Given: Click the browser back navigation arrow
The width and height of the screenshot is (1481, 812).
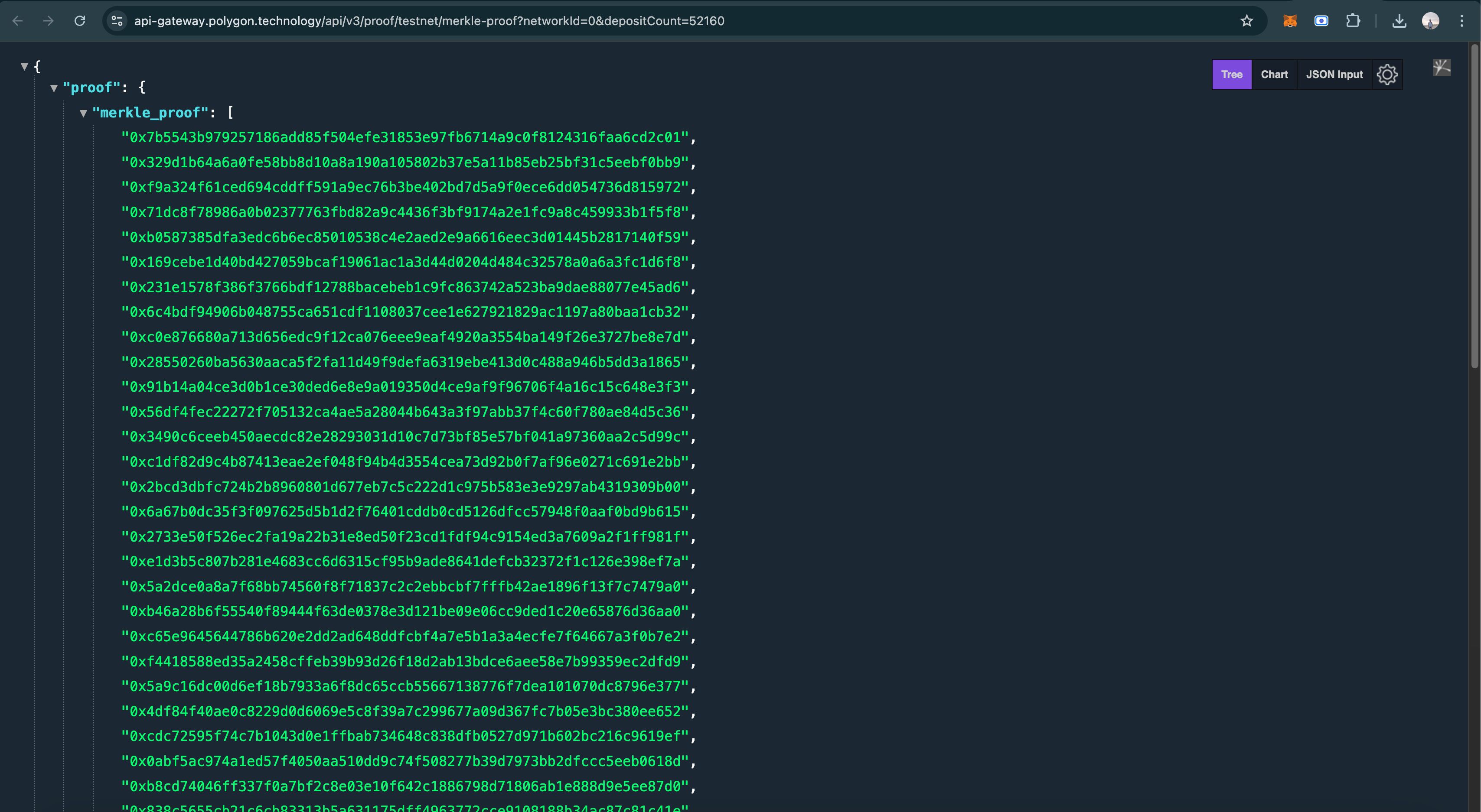Looking at the screenshot, I should coord(19,21).
